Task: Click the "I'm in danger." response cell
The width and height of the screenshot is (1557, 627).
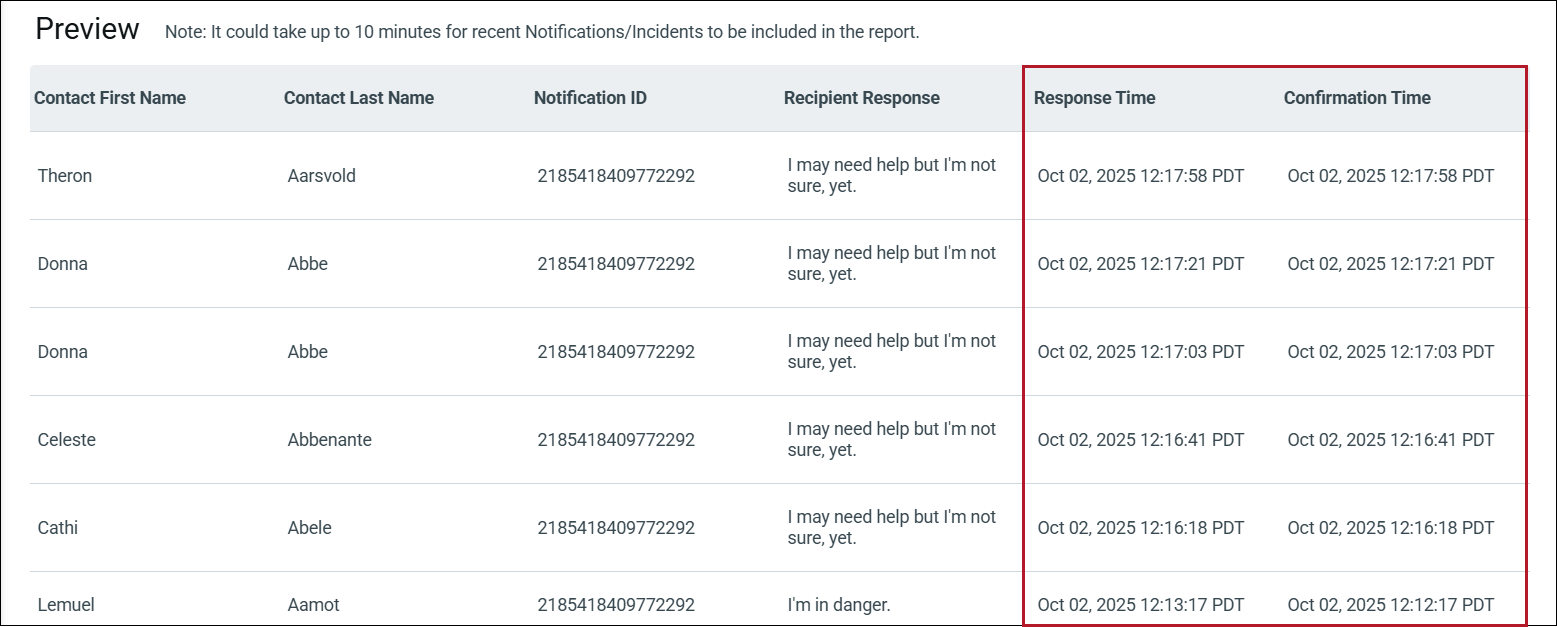Action: [838, 605]
